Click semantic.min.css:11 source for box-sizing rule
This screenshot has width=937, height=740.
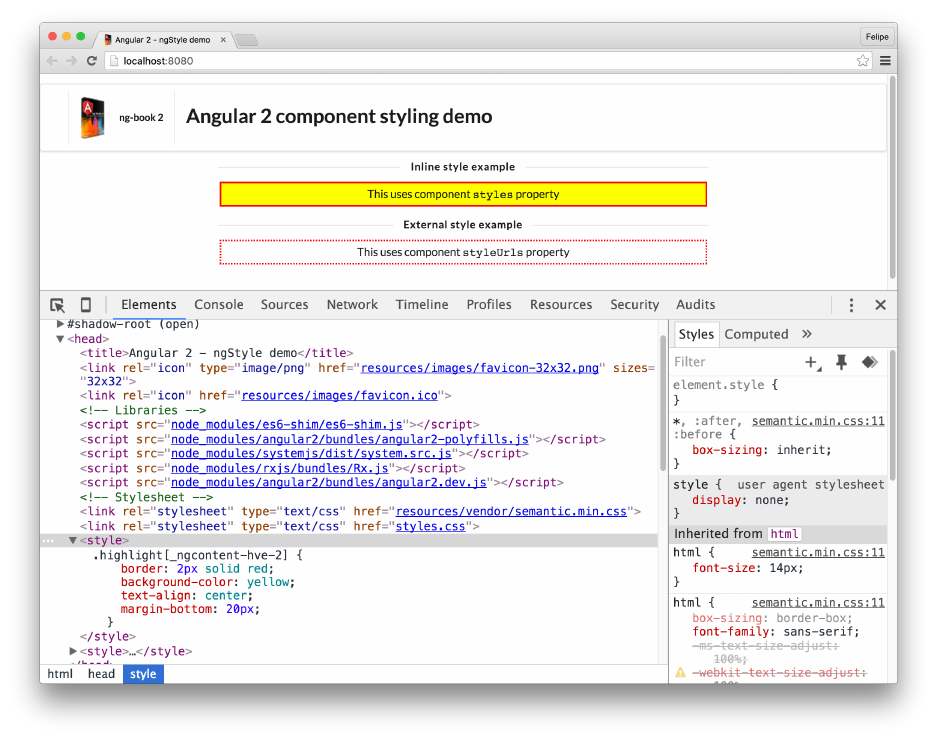[x=818, y=421]
